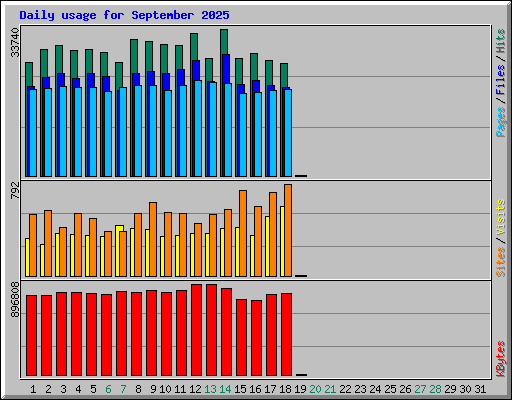Image resolution: width=512 pixels, height=400 pixels.
Task: Click green weekend day label 14
Action: pyautogui.click(x=225, y=389)
